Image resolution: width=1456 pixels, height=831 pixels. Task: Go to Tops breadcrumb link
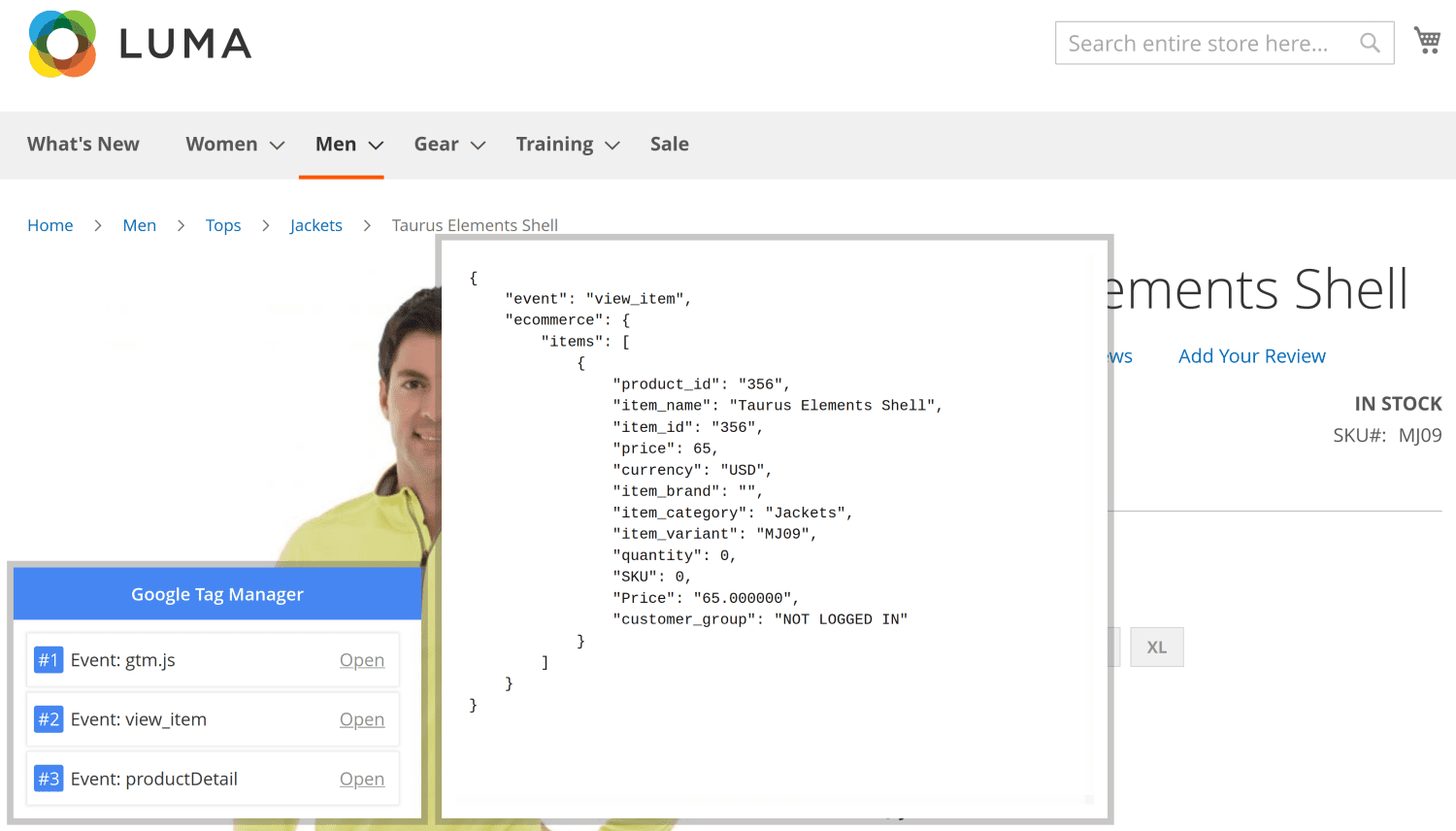pos(223,225)
